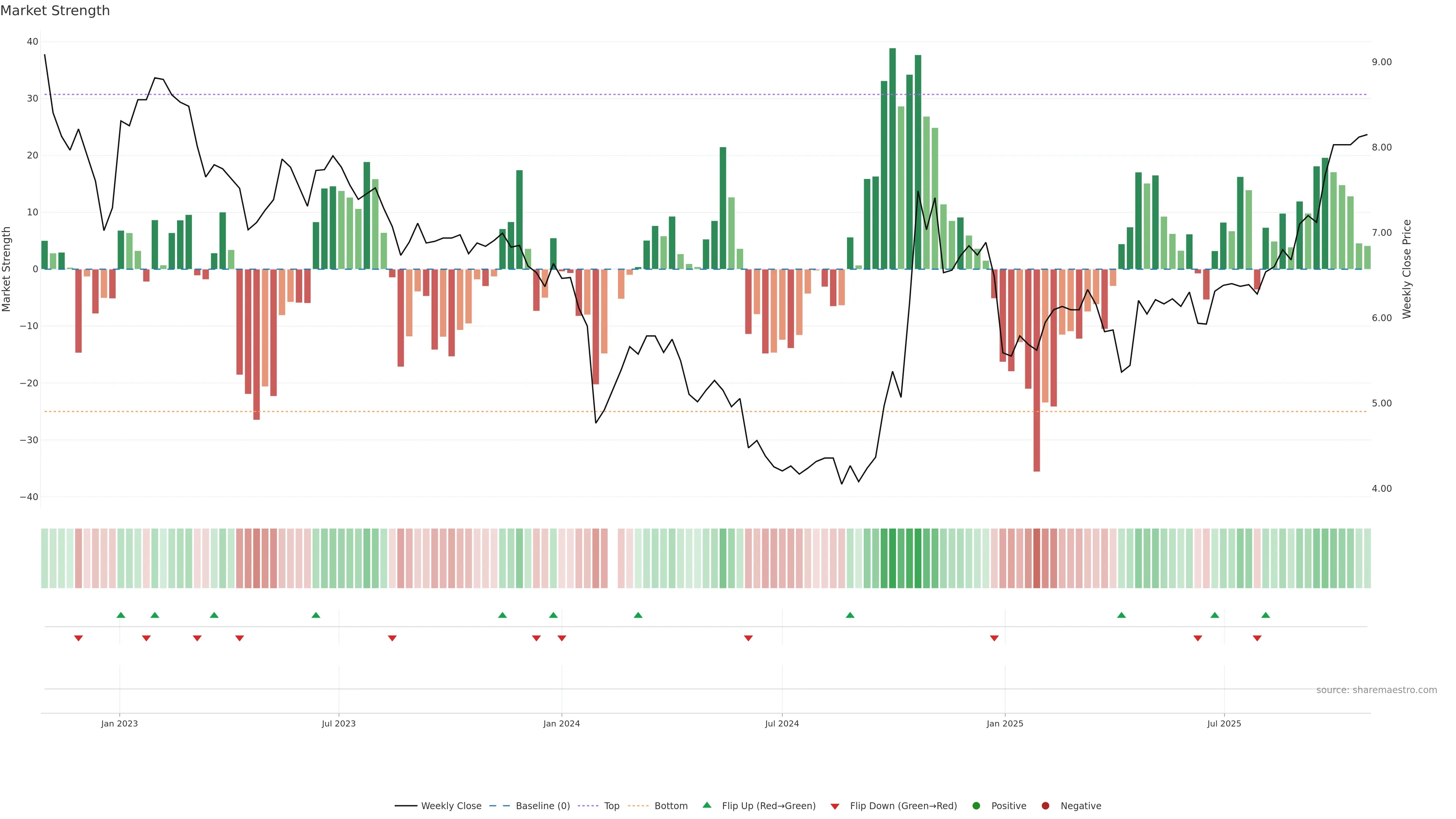Click the first green flip-up marker near Jan 2023
Screen dimensions: 1456x819
pos(121,615)
